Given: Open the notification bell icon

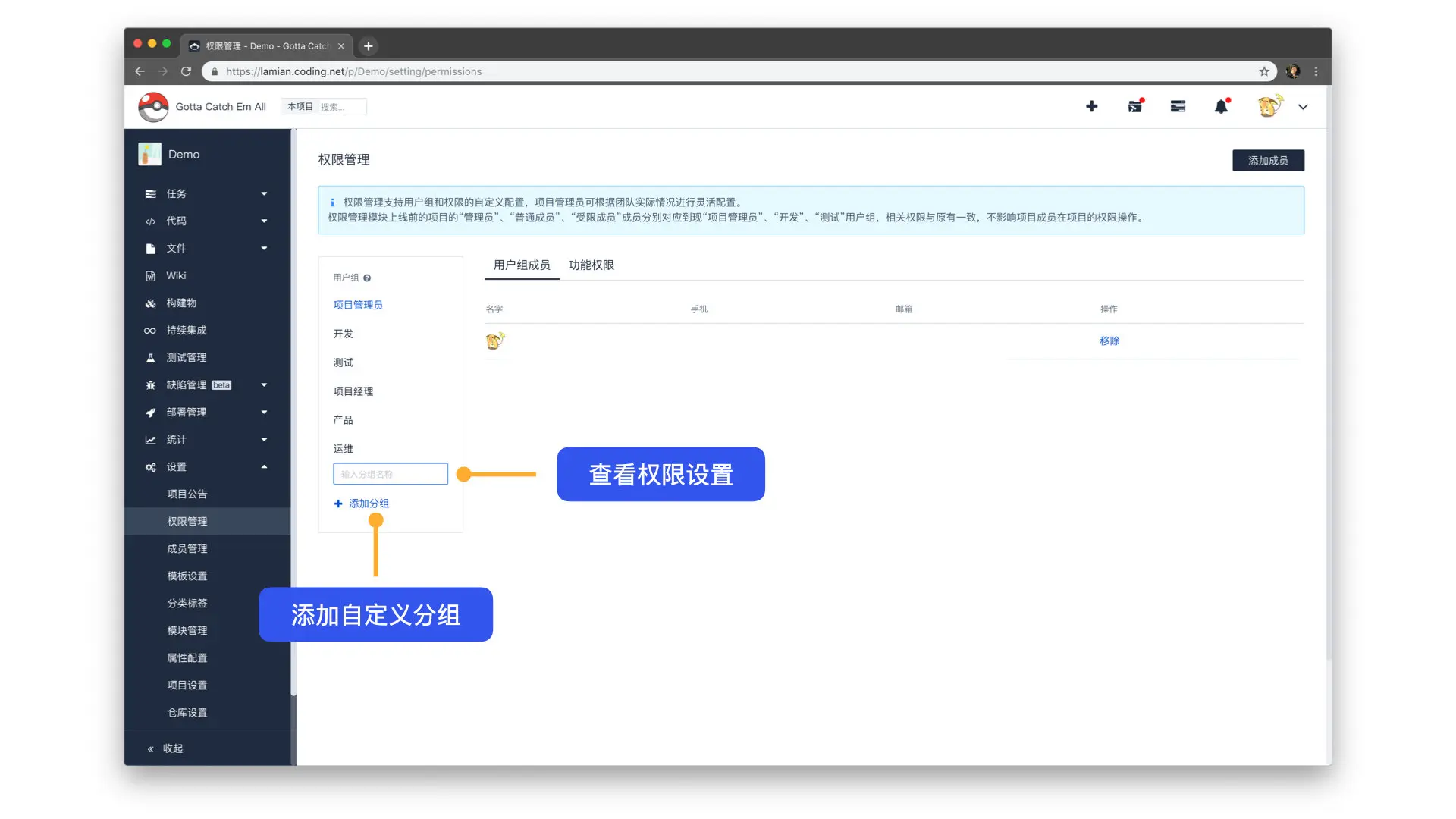Looking at the screenshot, I should (x=1221, y=107).
